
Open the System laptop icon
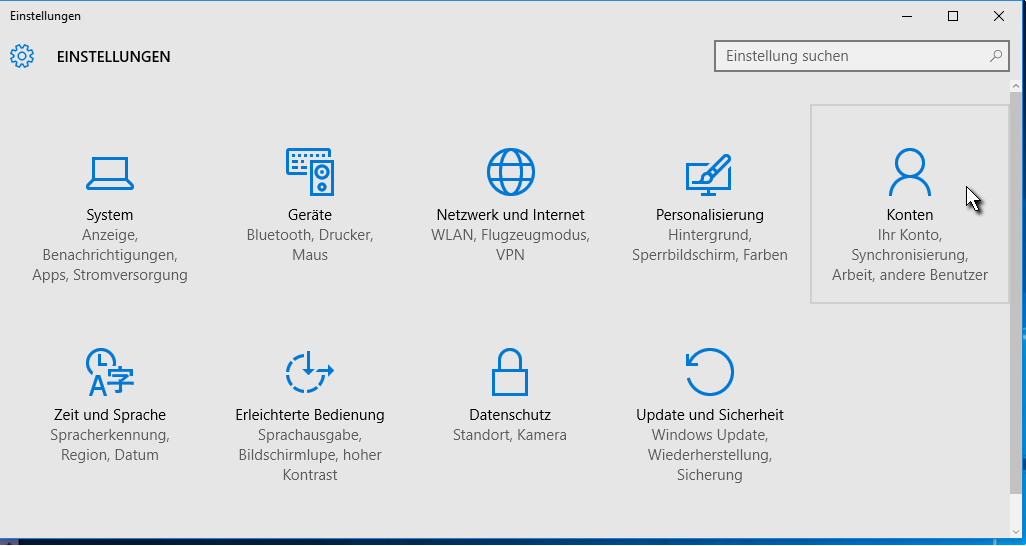tap(109, 173)
